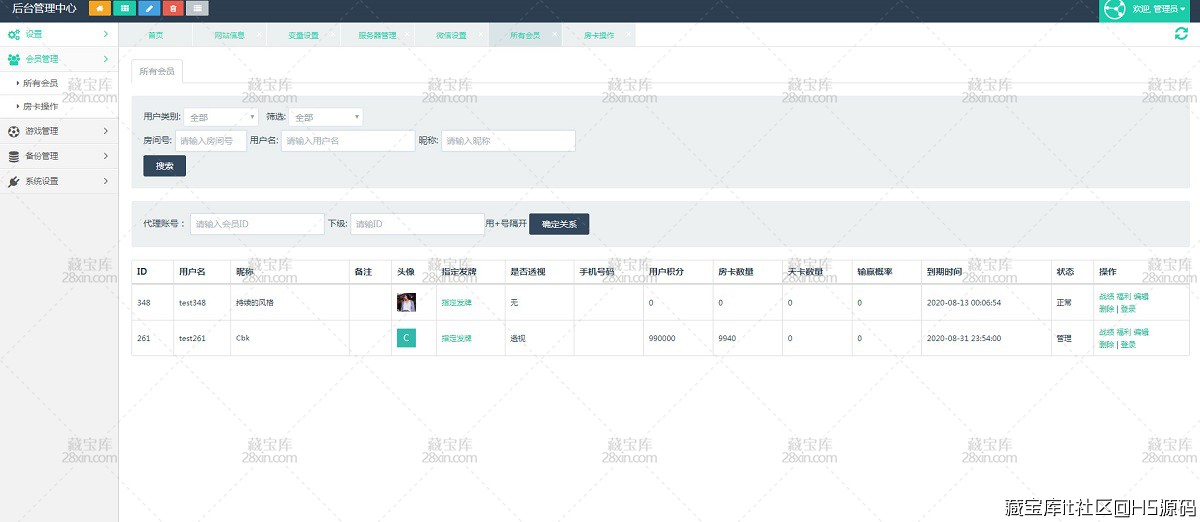Click the green table icon button
1200x522 pixels.
coord(125,8)
